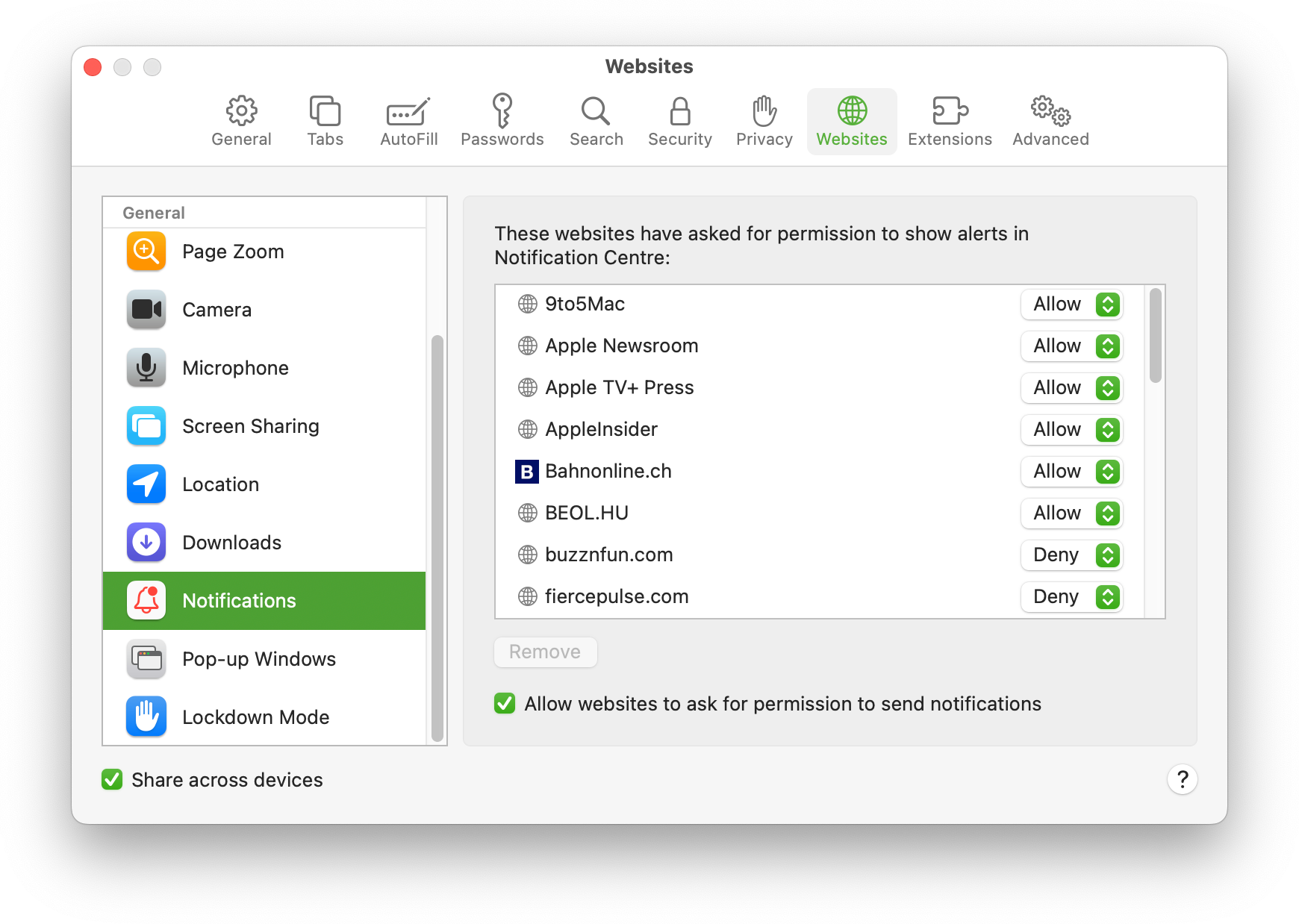Open the permission dropdown for AppleInsider
Screen dimensions: 1299x924
click(1072, 429)
